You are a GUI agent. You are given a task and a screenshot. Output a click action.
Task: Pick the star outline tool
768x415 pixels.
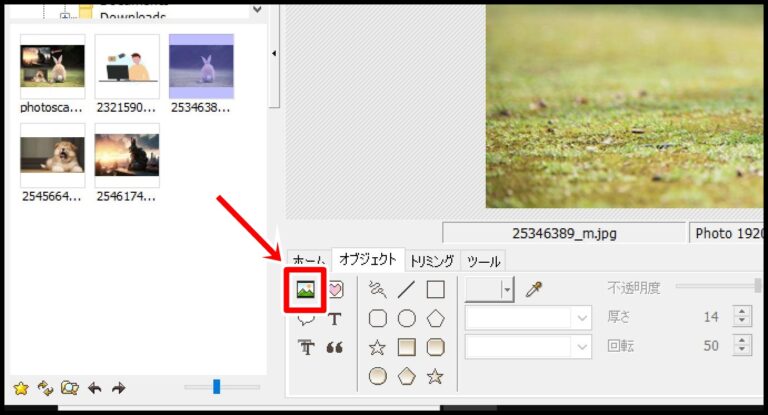coord(378,347)
